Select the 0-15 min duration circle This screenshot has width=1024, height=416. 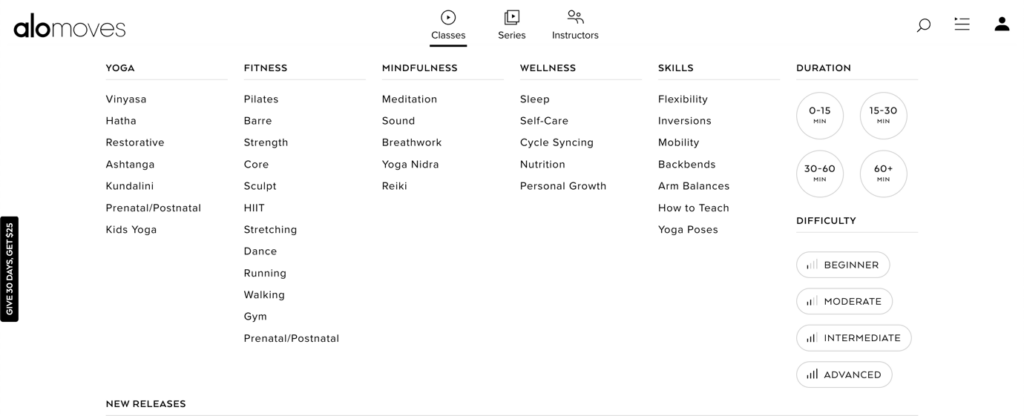820,114
